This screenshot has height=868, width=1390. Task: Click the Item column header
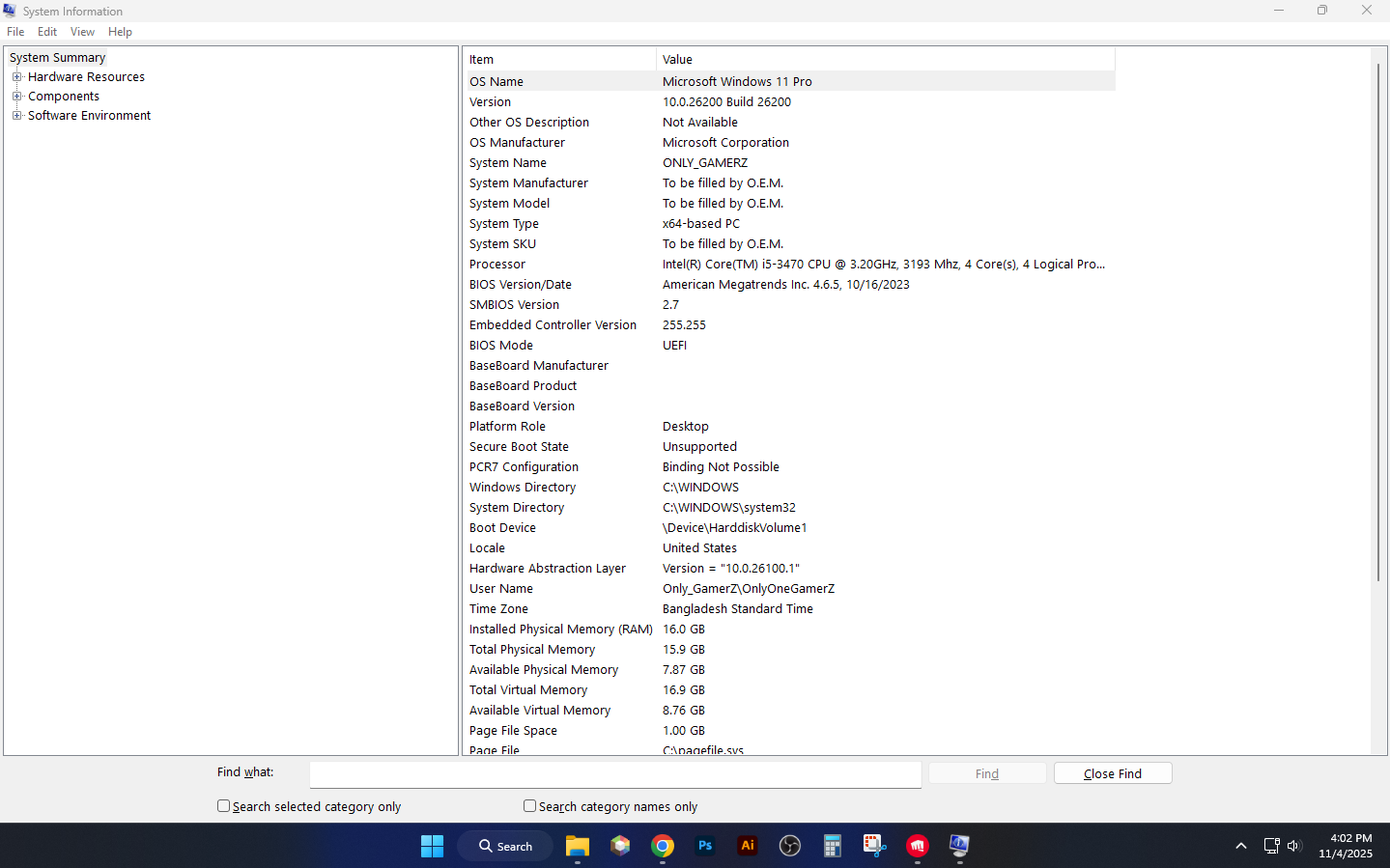pos(559,60)
